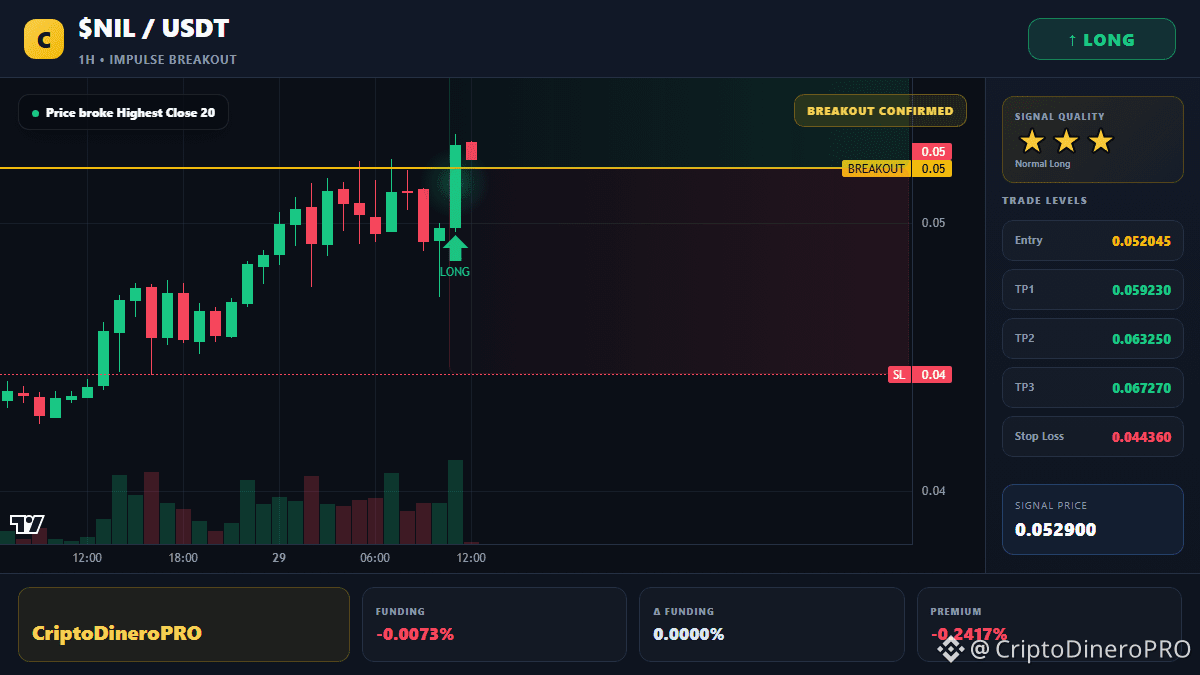Click the Entry 0.052045 trade level row
The width and height of the screenshot is (1200, 675).
[x=1092, y=240]
